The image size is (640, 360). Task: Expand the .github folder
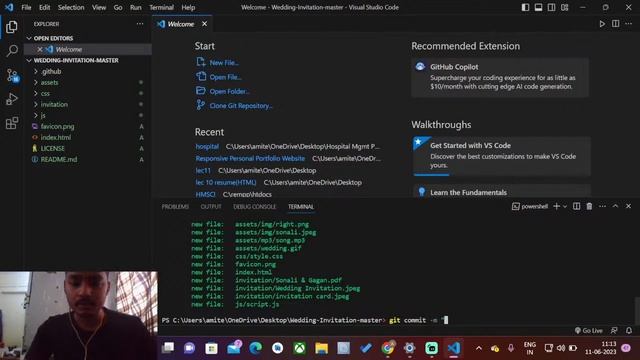click(36, 71)
